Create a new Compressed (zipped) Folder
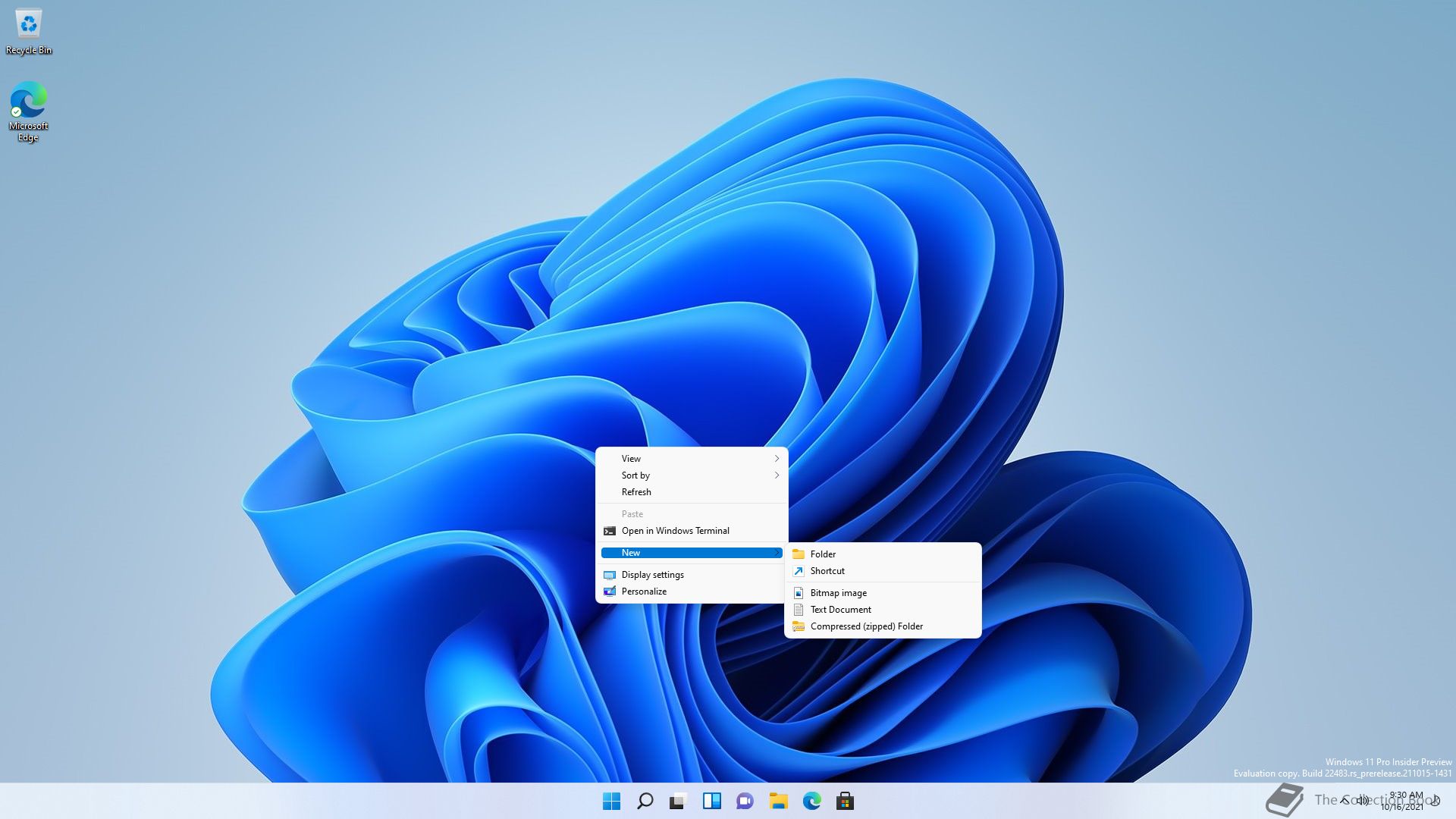Viewport: 1456px width, 819px height. (883, 626)
